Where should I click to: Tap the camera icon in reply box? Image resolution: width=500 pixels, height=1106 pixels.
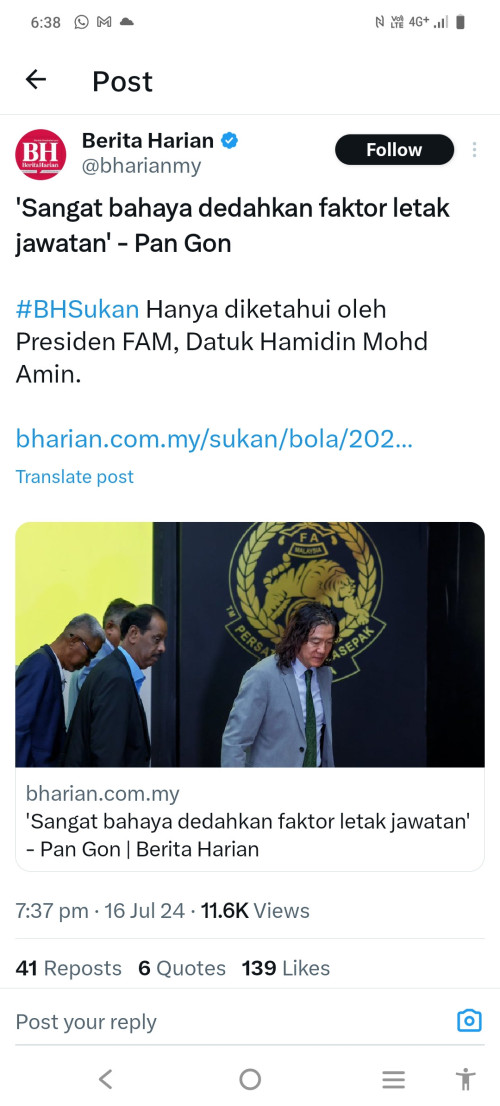coord(469,1021)
